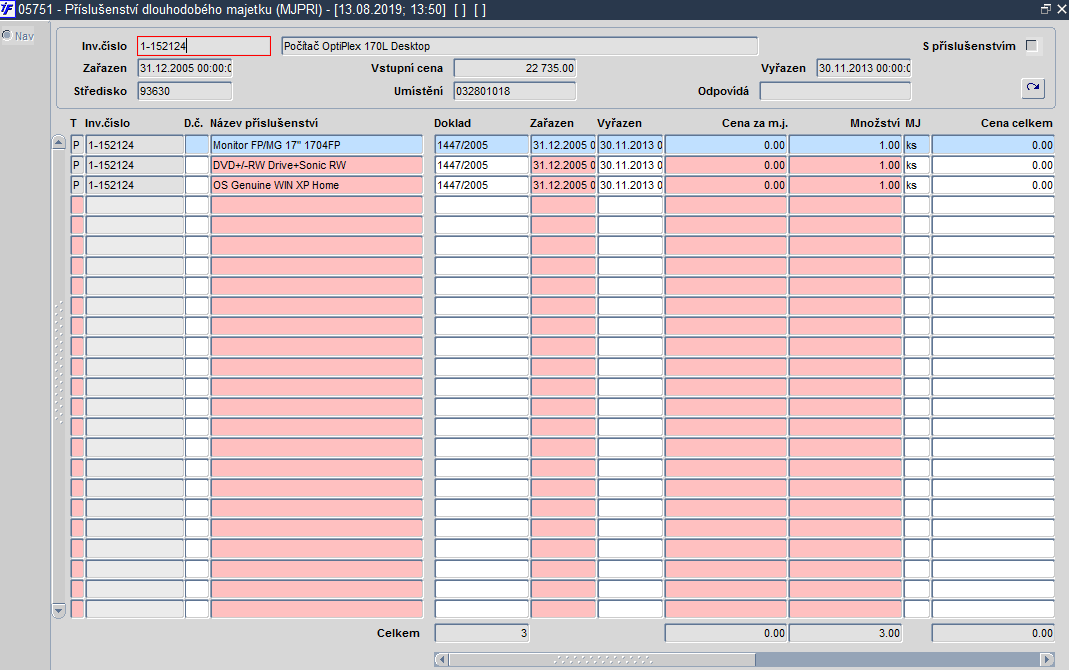Click the Doklad column header
The height and width of the screenshot is (670, 1069).
[x=453, y=123]
